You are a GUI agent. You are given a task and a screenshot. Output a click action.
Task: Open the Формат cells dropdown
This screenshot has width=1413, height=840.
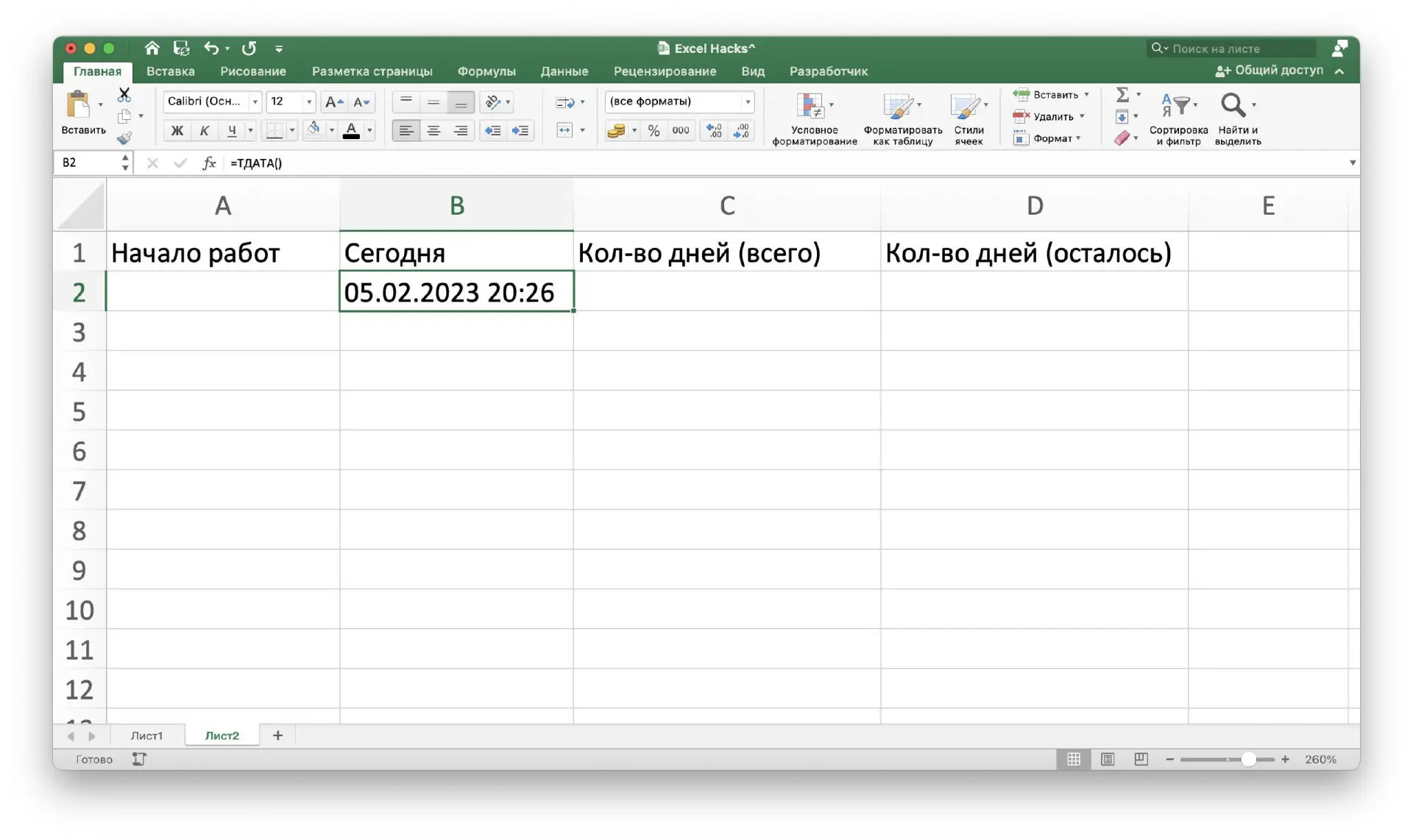1048,138
